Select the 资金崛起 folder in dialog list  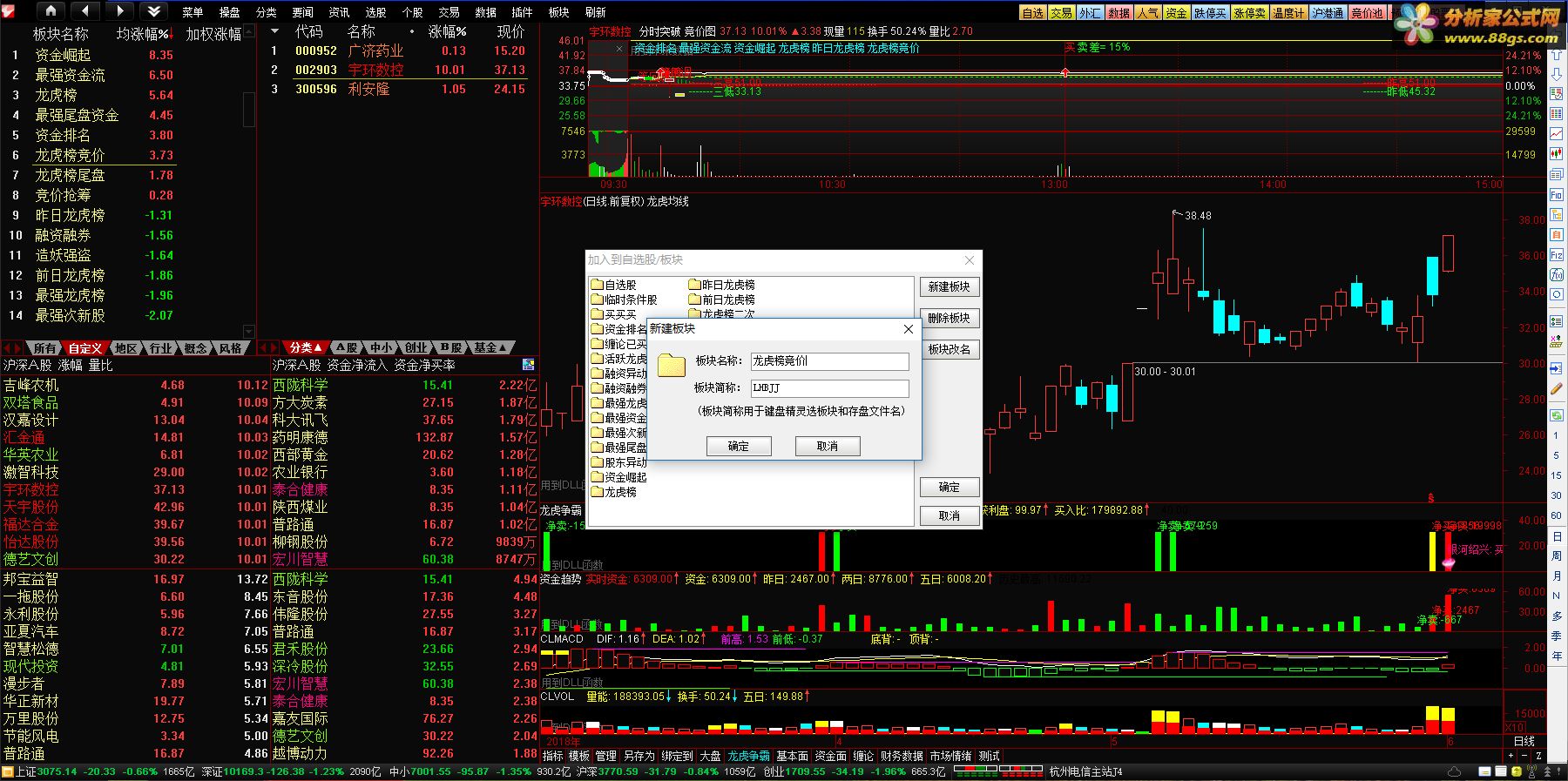(618, 477)
